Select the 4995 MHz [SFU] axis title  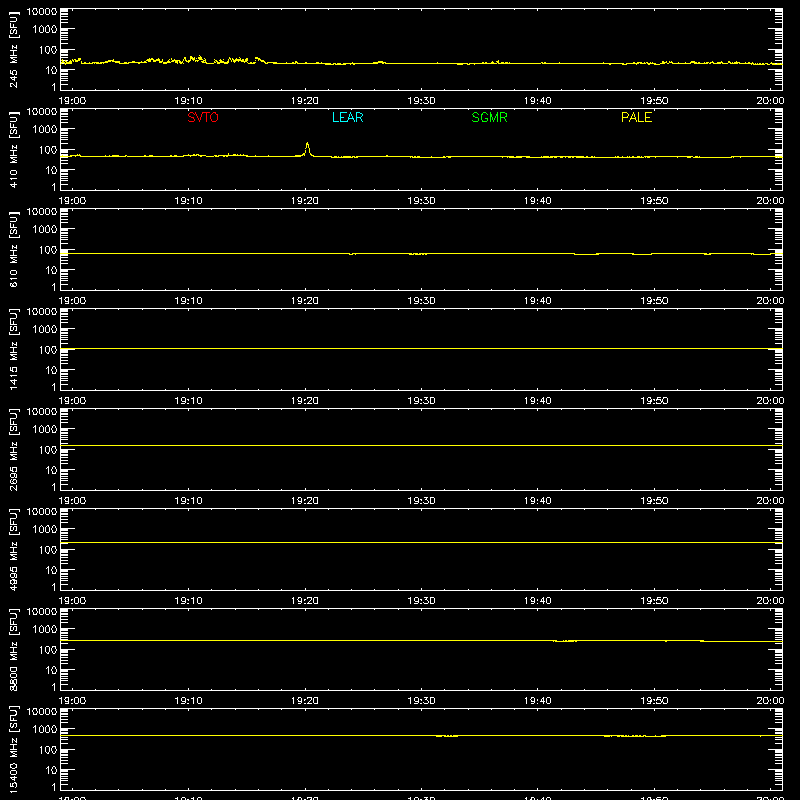14,549
